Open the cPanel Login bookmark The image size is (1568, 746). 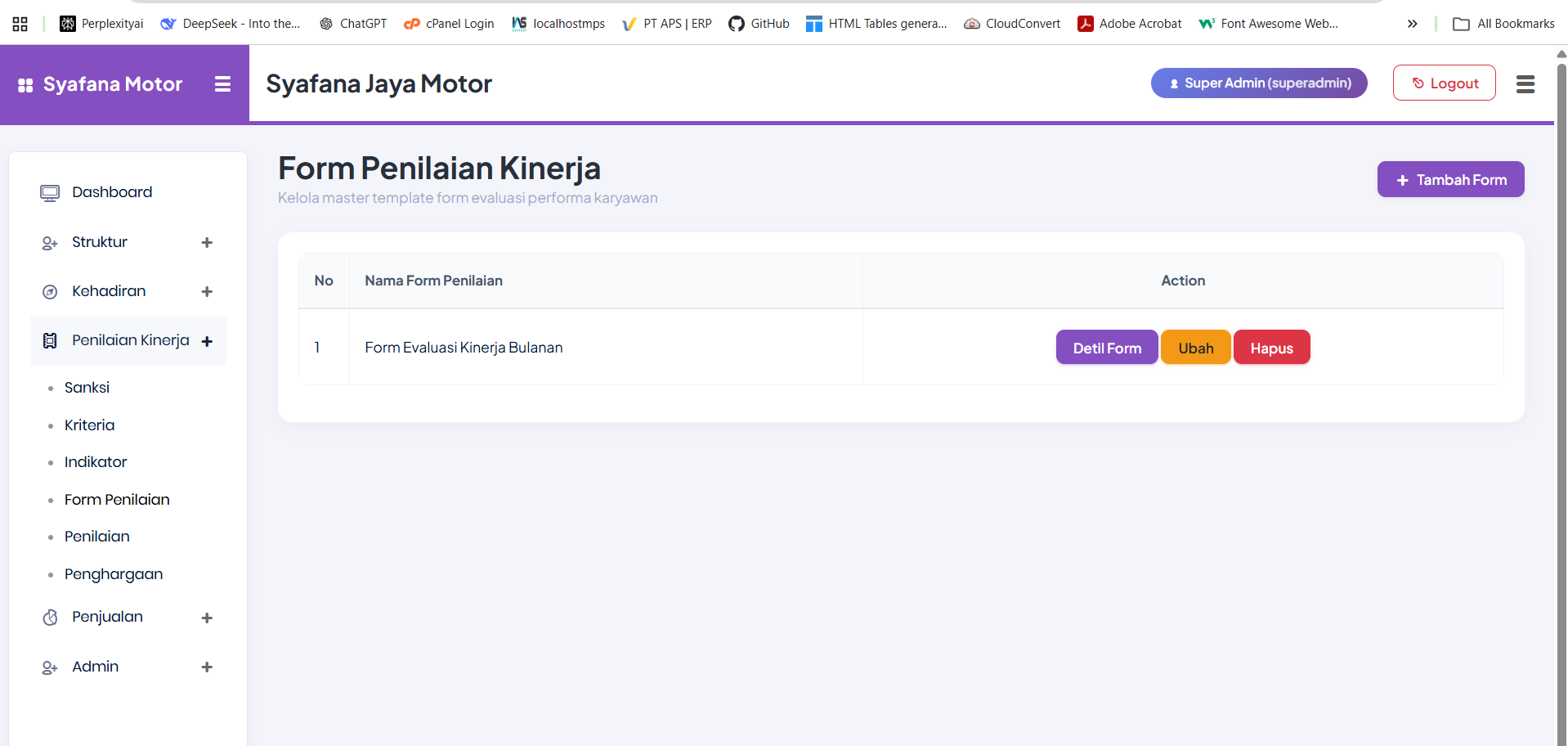click(x=449, y=24)
